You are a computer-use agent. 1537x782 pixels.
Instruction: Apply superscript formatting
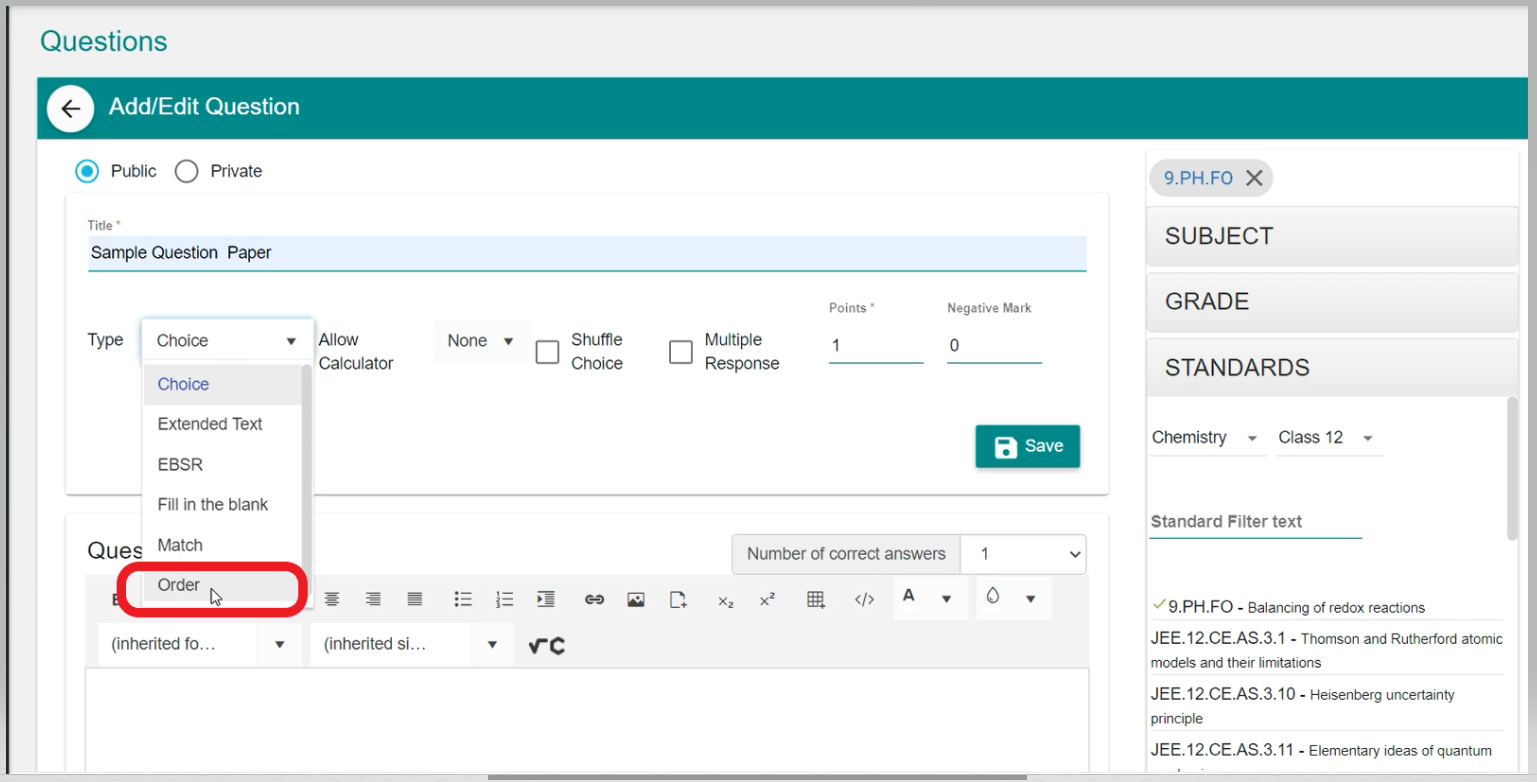point(767,600)
